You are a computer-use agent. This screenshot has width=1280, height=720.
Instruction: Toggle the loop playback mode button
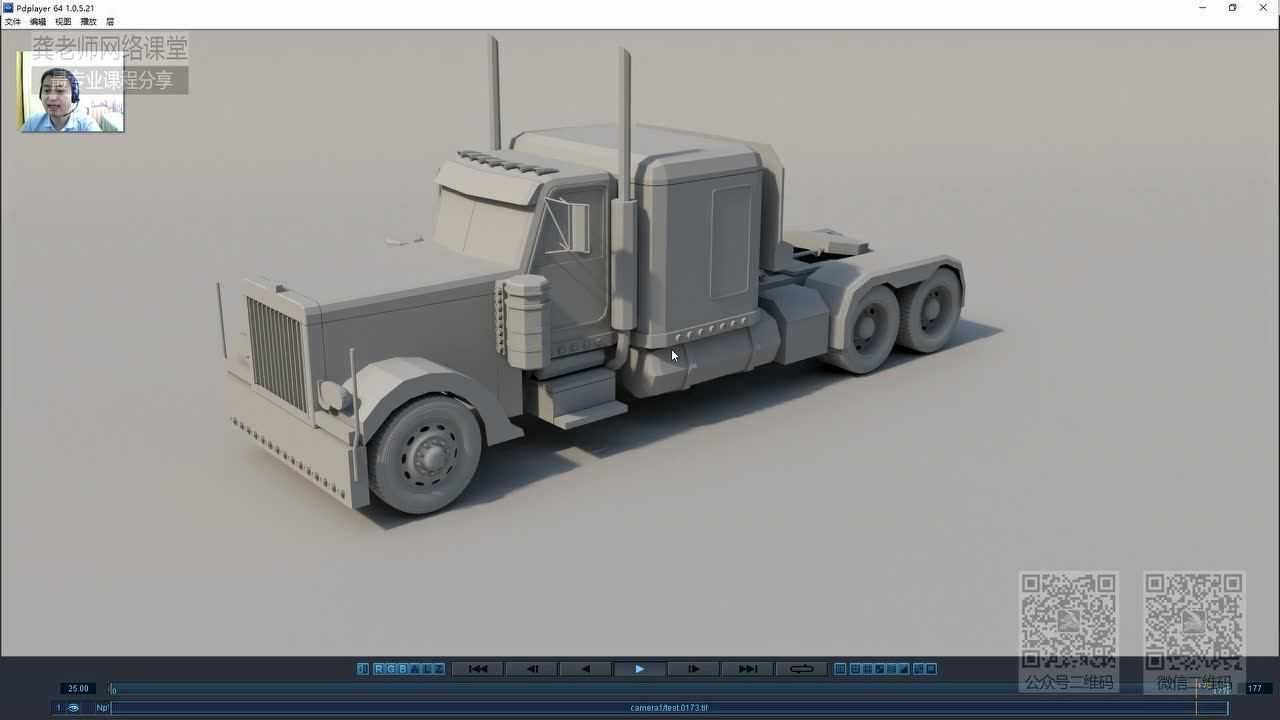point(801,669)
